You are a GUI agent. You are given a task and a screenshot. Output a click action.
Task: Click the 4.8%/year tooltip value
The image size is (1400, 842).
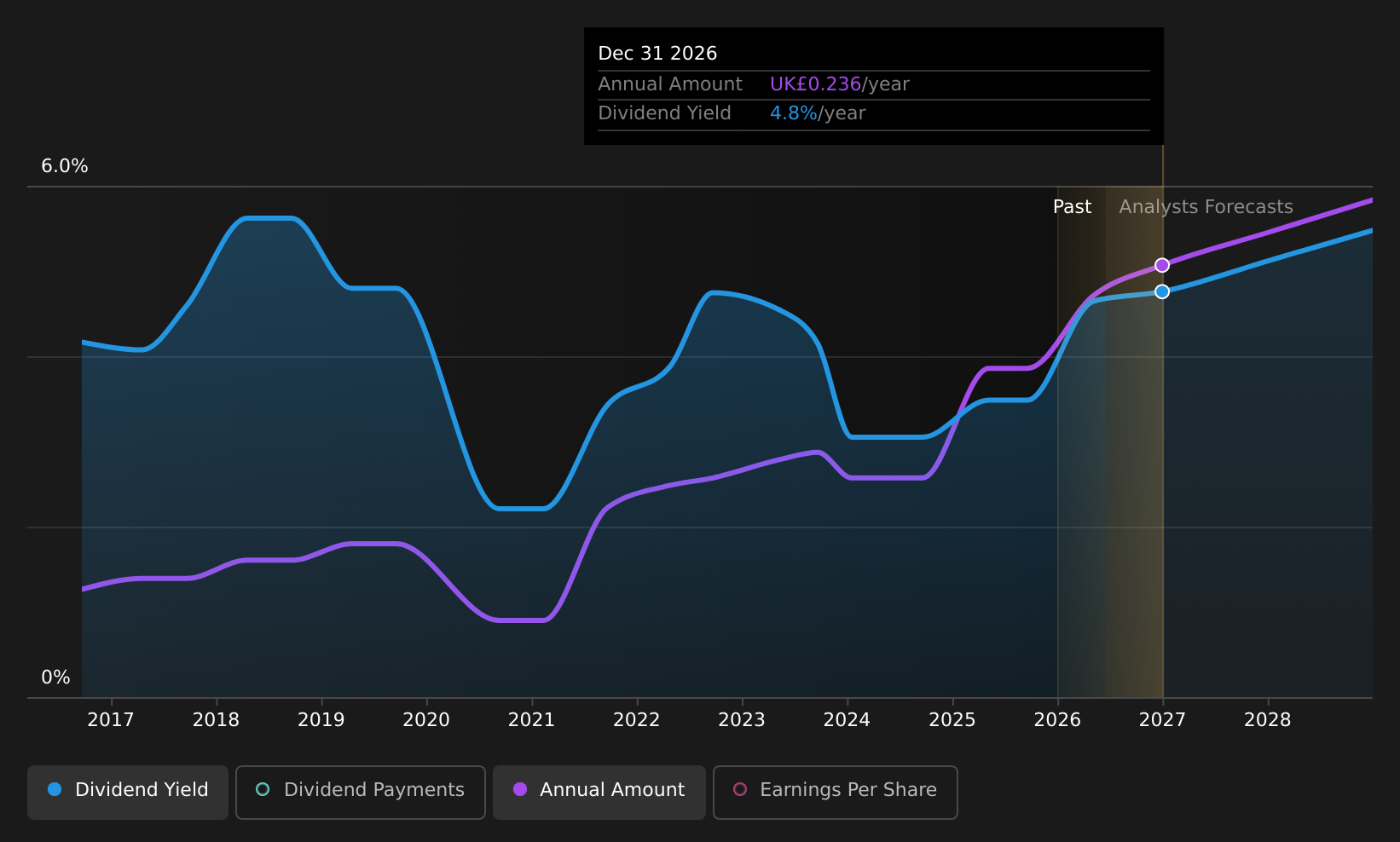818,113
